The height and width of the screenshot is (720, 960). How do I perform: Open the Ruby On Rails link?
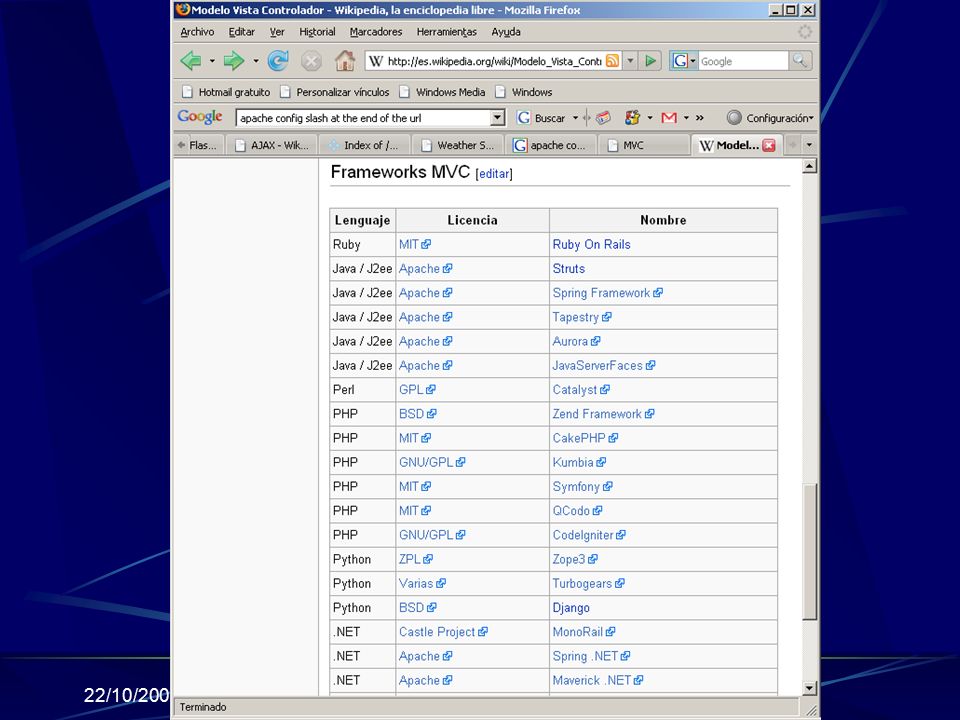pyautogui.click(x=591, y=244)
